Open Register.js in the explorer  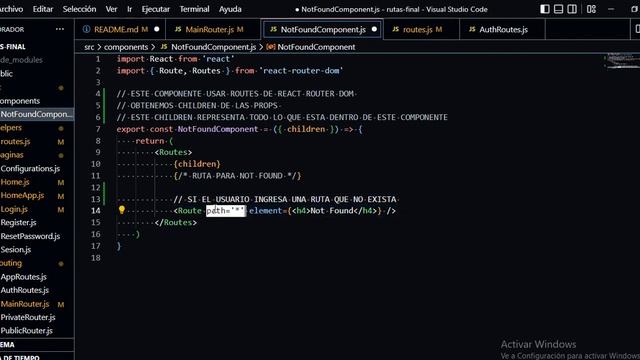point(37,222)
